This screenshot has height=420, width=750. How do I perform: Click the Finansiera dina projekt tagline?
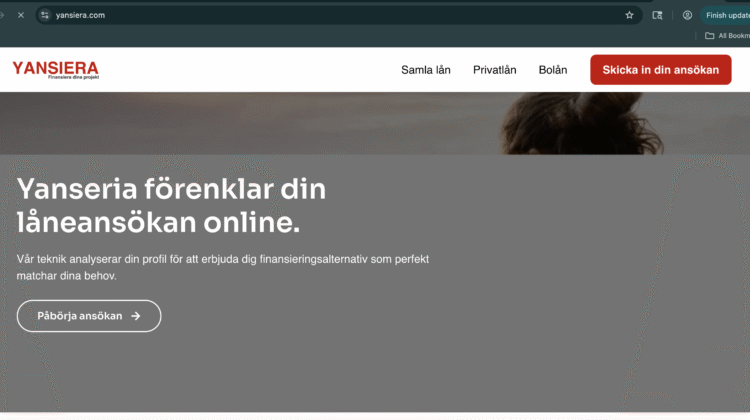pos(73,78)
